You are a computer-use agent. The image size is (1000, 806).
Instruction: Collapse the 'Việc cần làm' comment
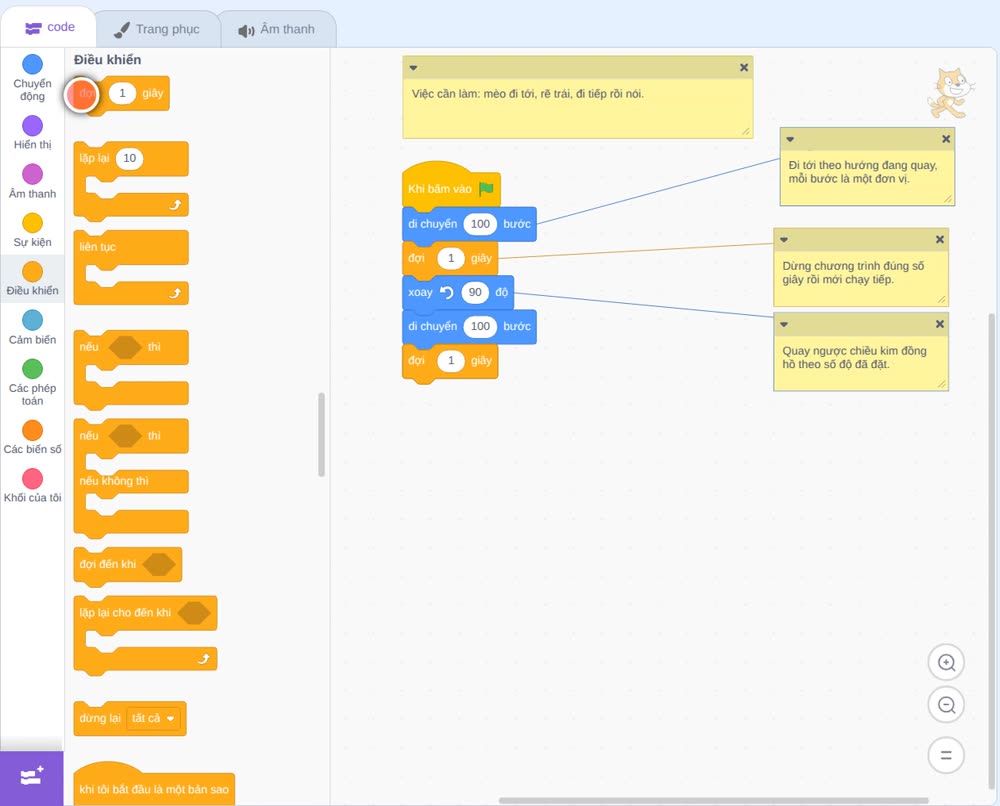(x=413, y=68)
